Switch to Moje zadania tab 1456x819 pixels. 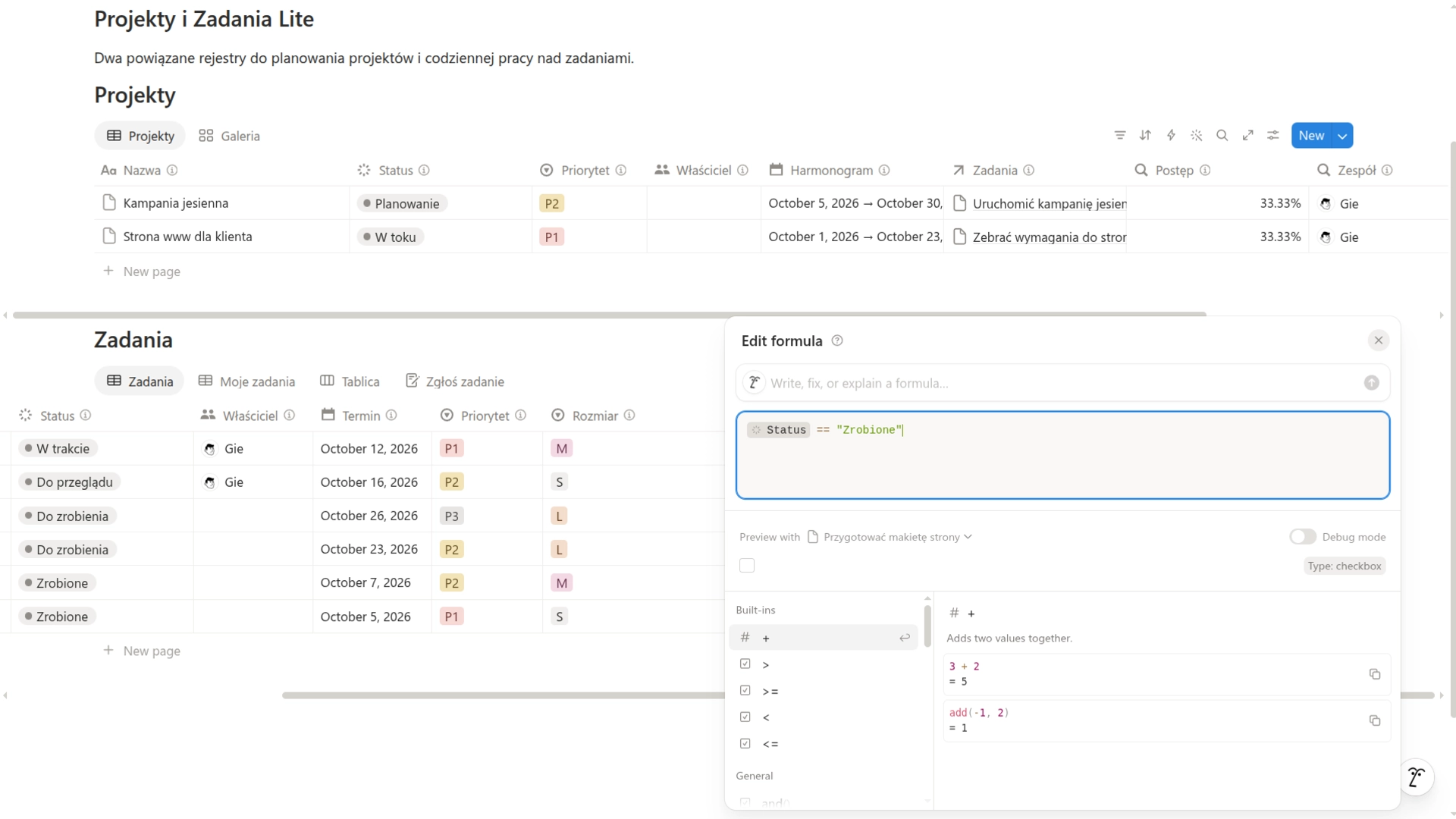(x=246, y=381)
